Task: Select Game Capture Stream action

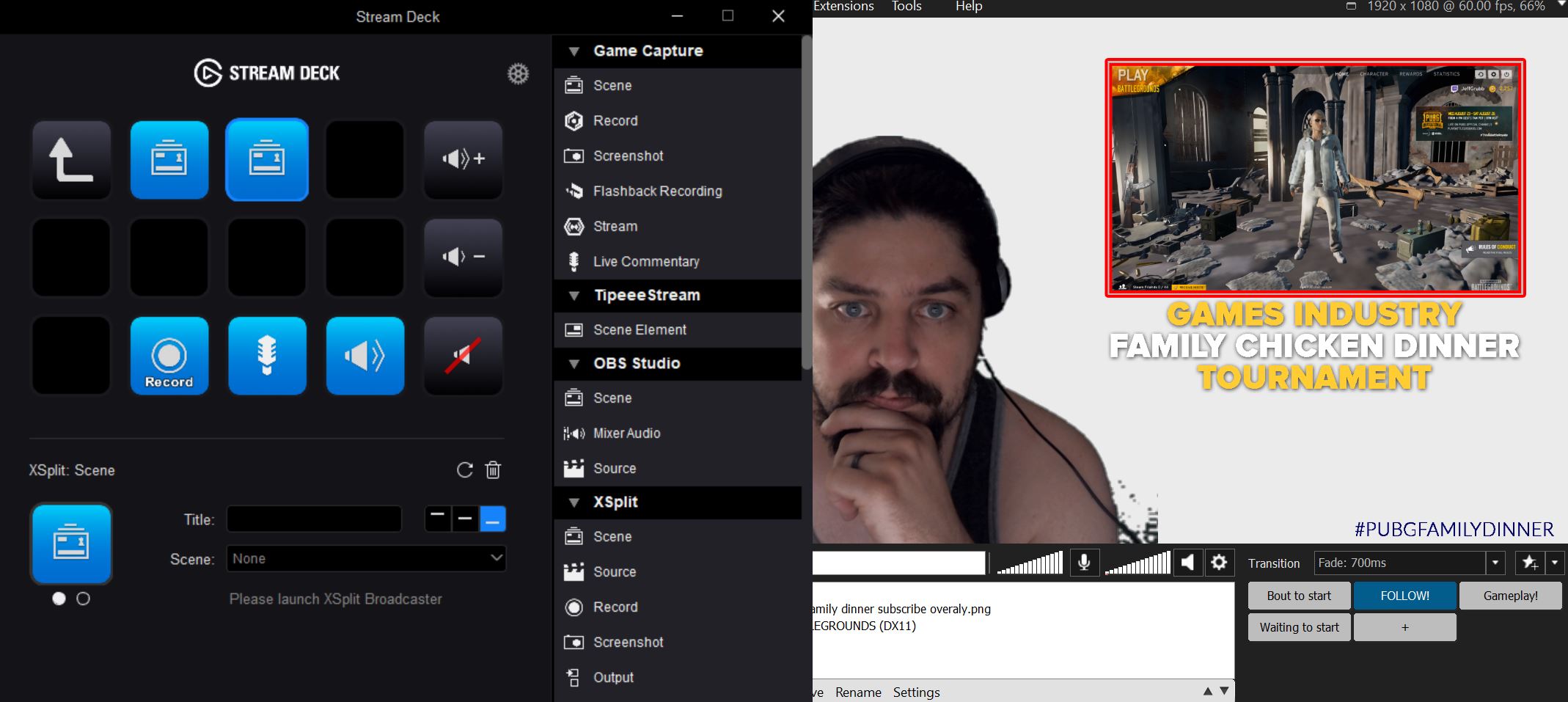Action: (x=677, y=227)
